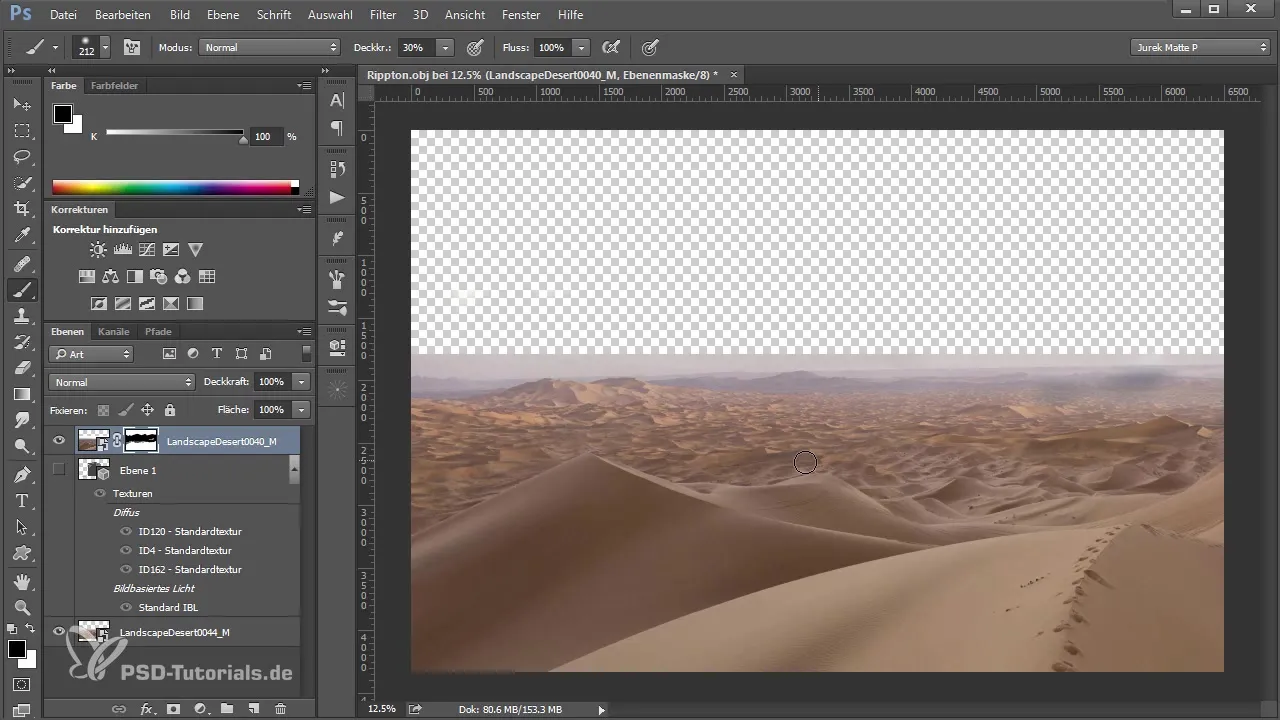Select the Gradient tool
Image resolution: width=1280 pixels, height=720 pixels.
pyautogui.click(x=22, y=394)
